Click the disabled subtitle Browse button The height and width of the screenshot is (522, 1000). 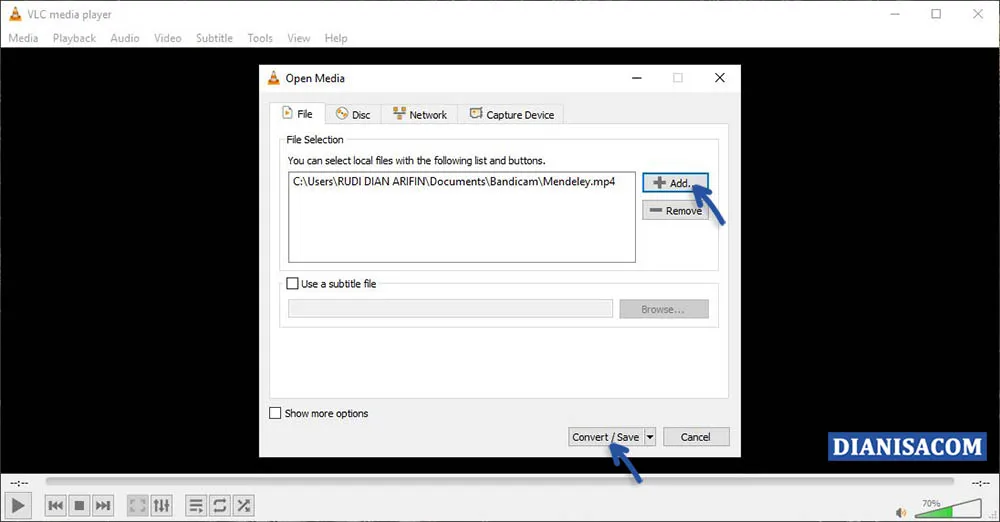[663, 309]
